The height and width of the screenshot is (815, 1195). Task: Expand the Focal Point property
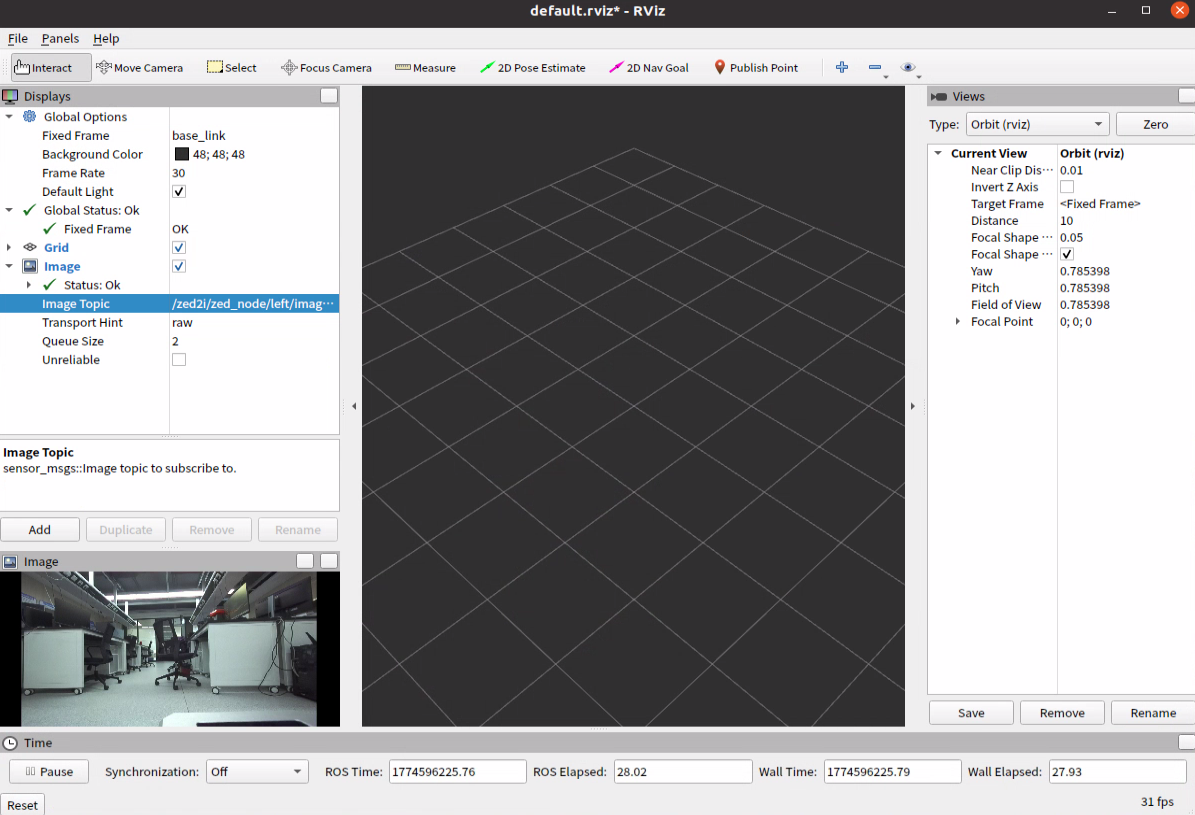958,322
